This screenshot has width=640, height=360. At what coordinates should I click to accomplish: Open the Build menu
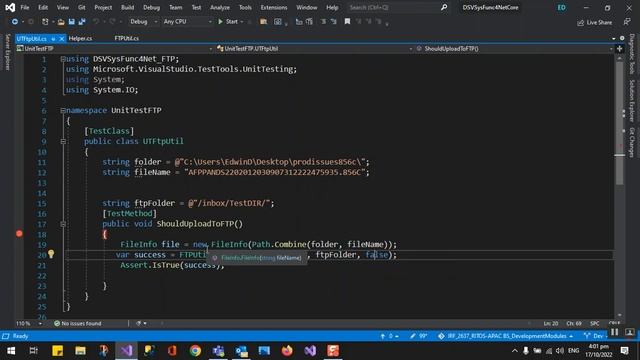(x=127, y=7)
